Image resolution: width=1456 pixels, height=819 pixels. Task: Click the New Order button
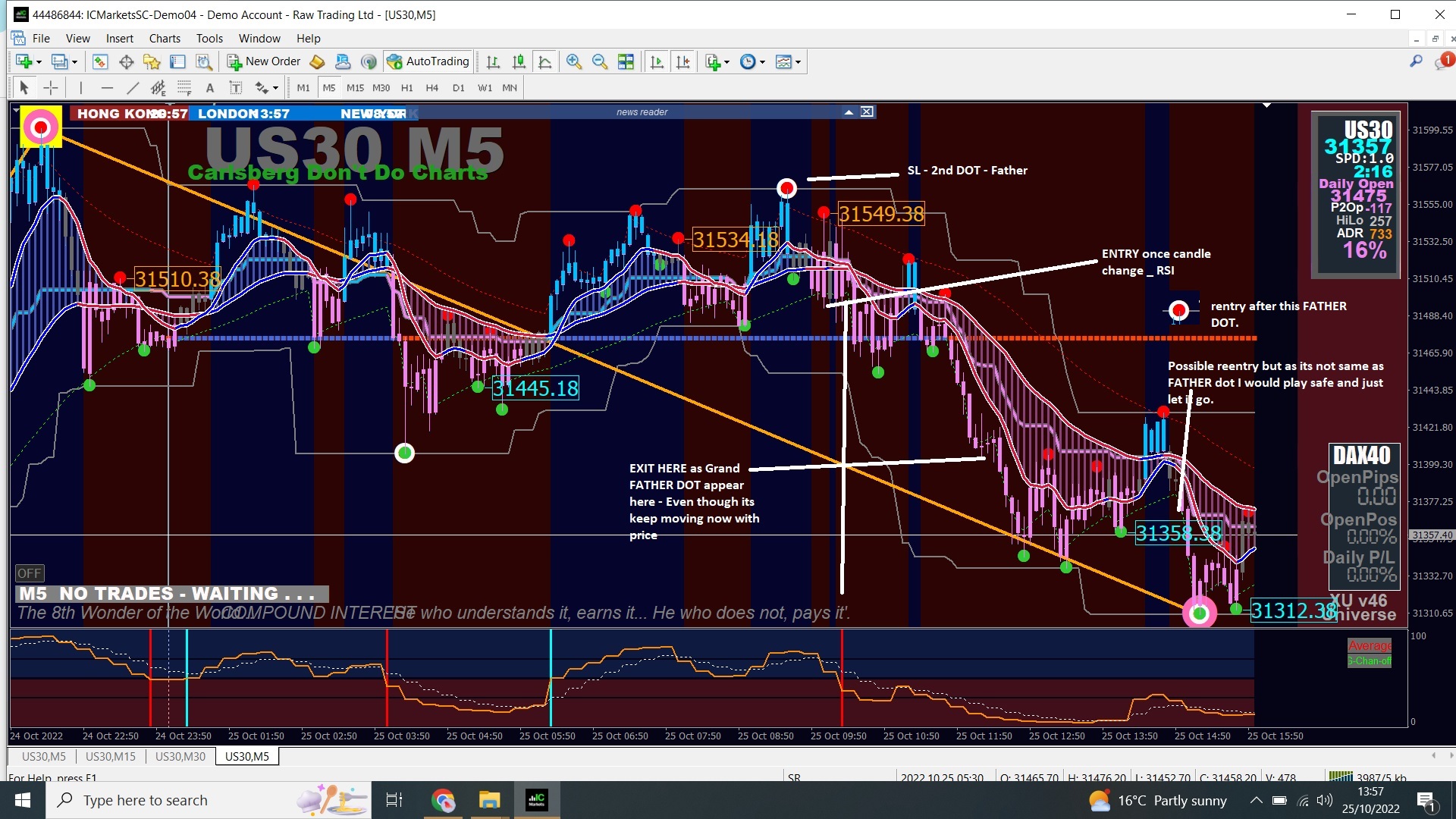(264, 61)
